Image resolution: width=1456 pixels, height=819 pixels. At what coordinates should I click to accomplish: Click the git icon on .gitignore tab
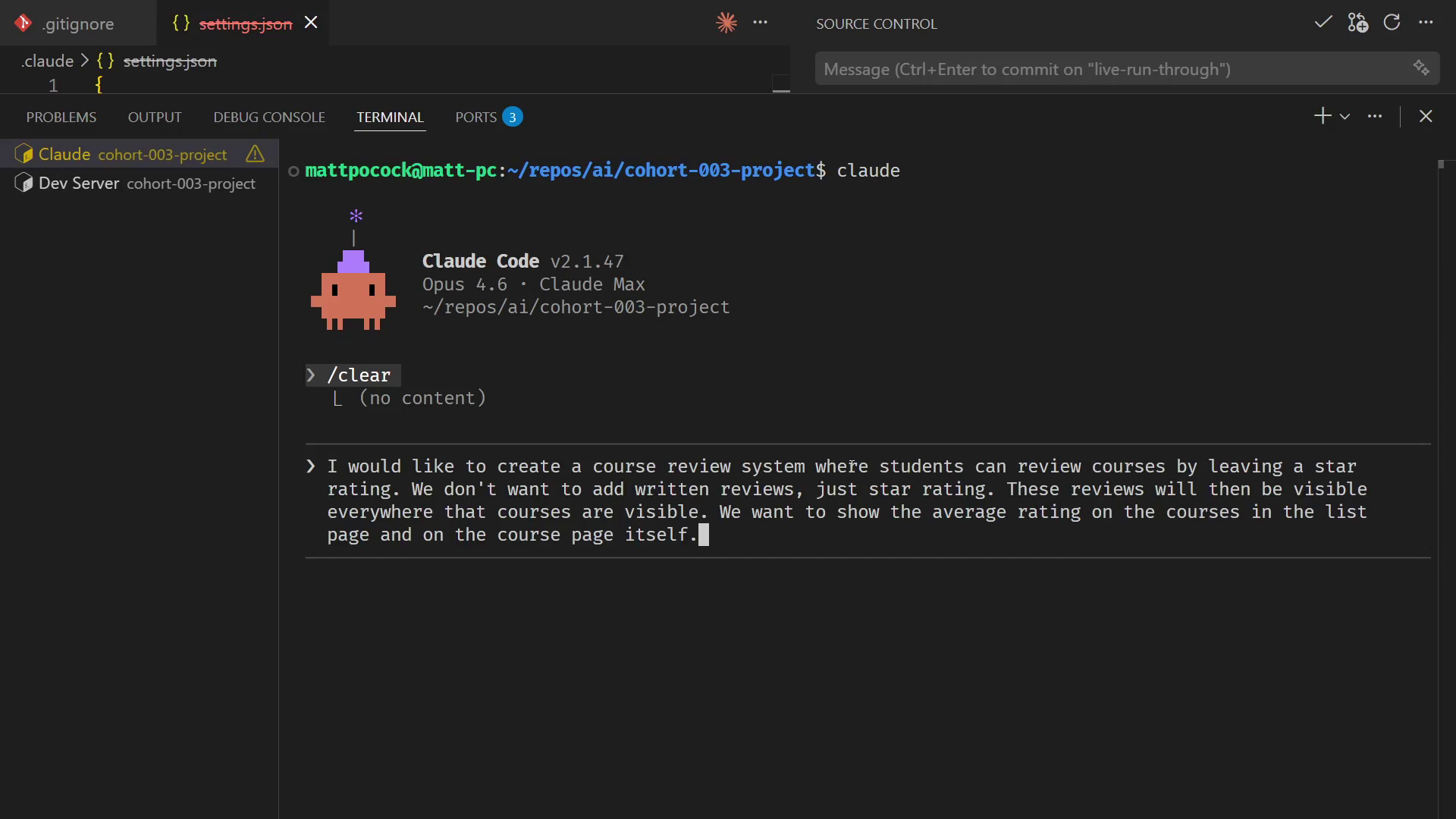pos(24,24)
